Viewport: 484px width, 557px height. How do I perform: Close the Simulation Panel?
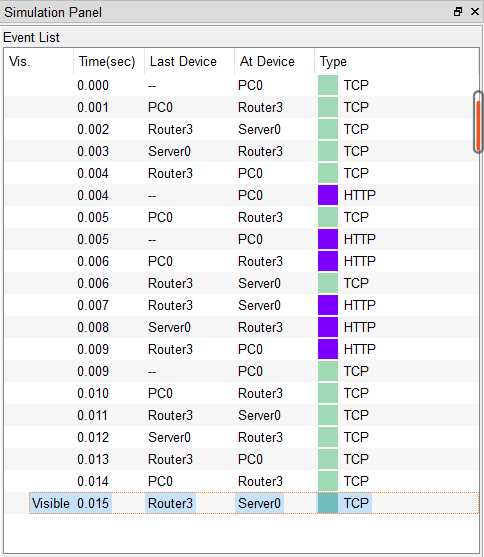[x=475, y=12]
